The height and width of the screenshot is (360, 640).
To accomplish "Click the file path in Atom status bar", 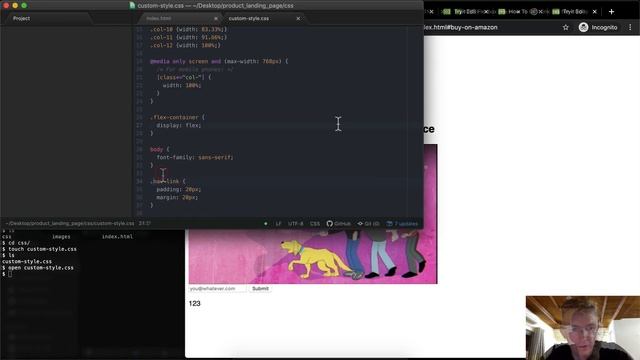I will pos(70,224).
